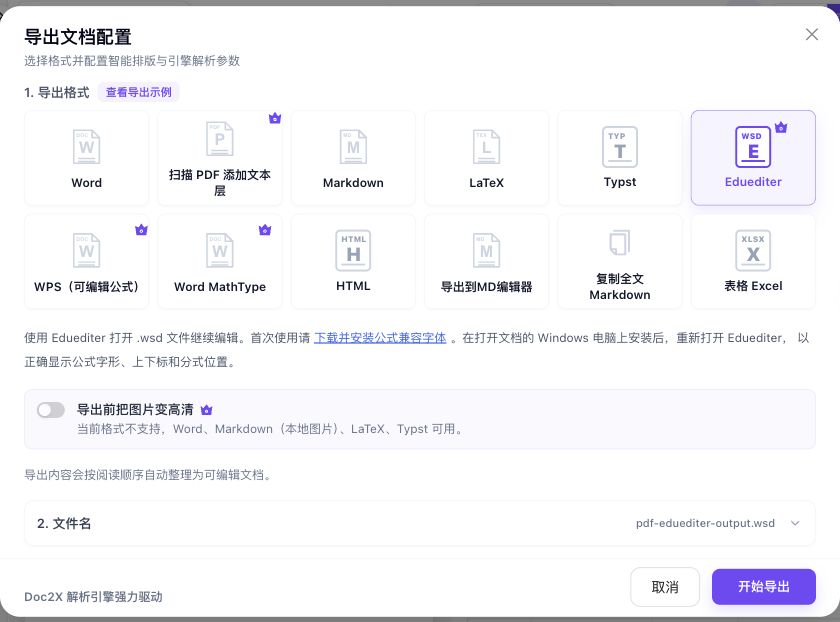Open the download formula-compatible fonts link
Screen dimensions: 840x622
click(x=380, y=338)
